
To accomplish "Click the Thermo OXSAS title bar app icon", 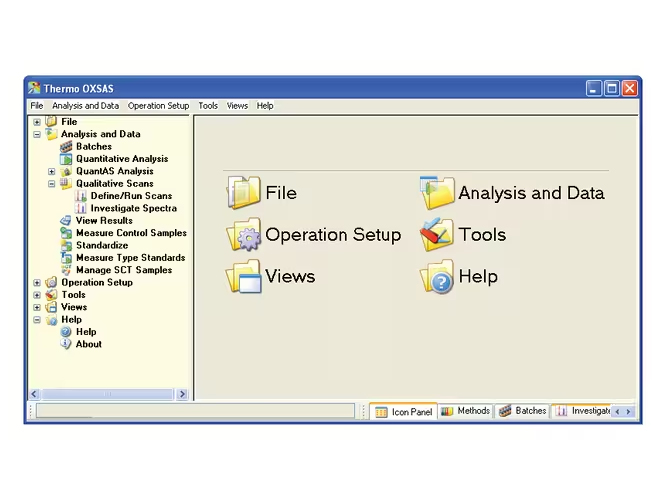I will tap(34, 88).
